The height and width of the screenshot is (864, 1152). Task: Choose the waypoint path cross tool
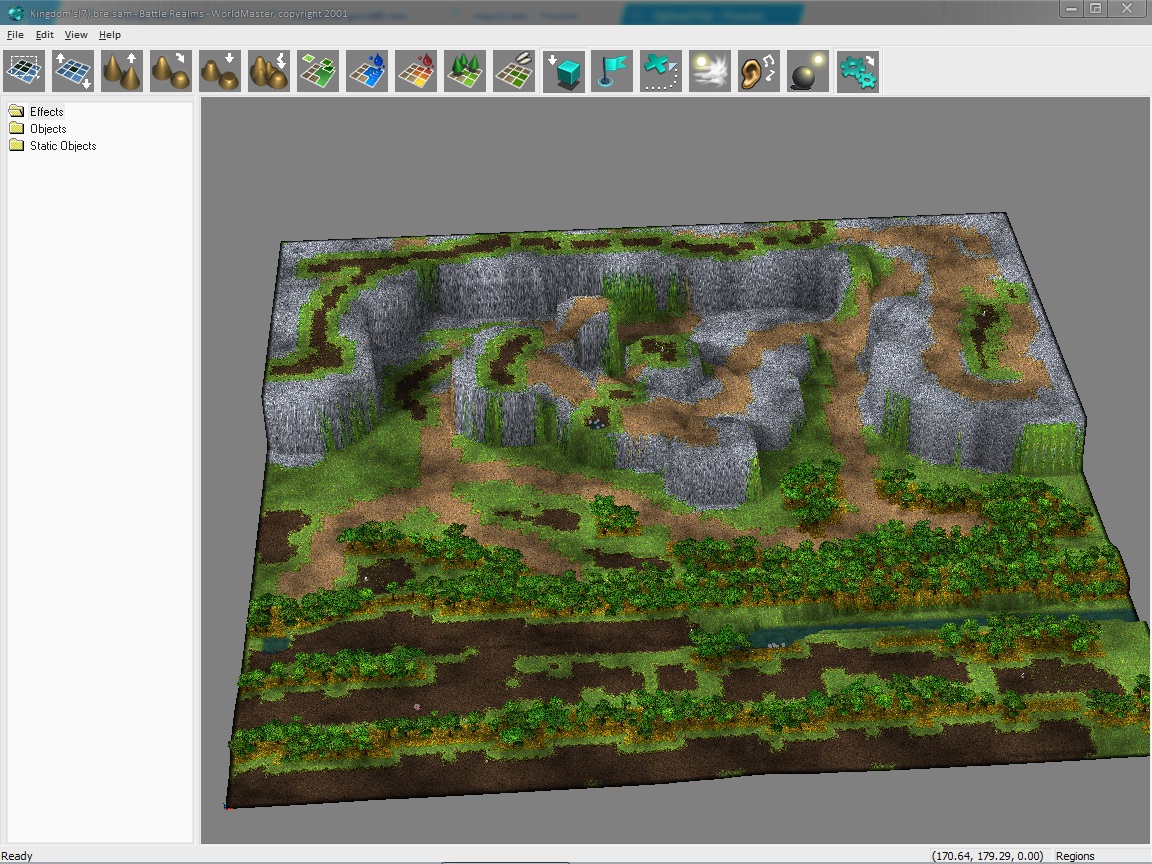[661, 71]
